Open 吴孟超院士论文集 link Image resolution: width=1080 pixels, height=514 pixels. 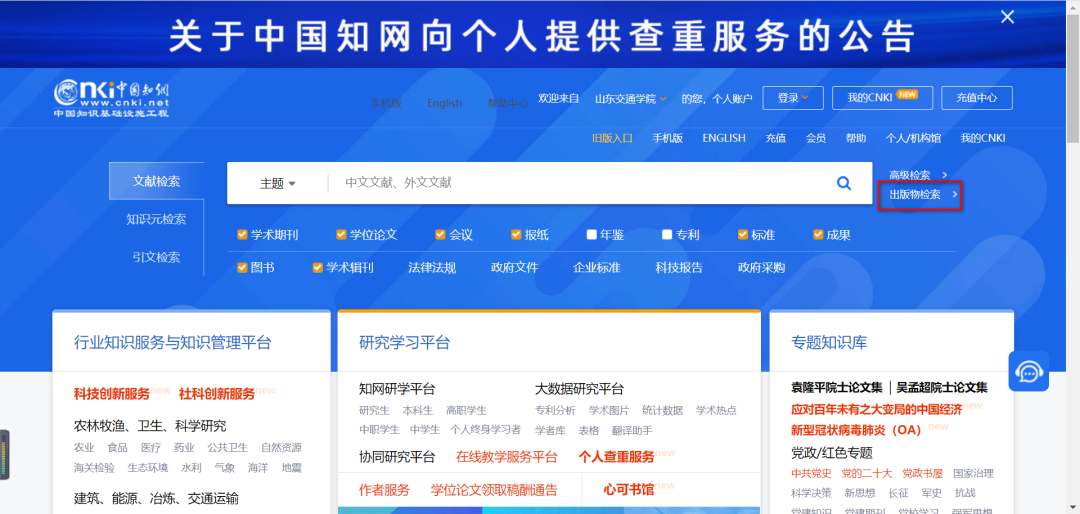pos(942,388)
